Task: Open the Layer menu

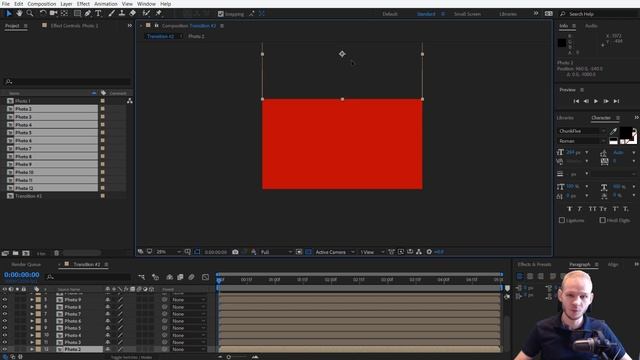Action: 66,4
